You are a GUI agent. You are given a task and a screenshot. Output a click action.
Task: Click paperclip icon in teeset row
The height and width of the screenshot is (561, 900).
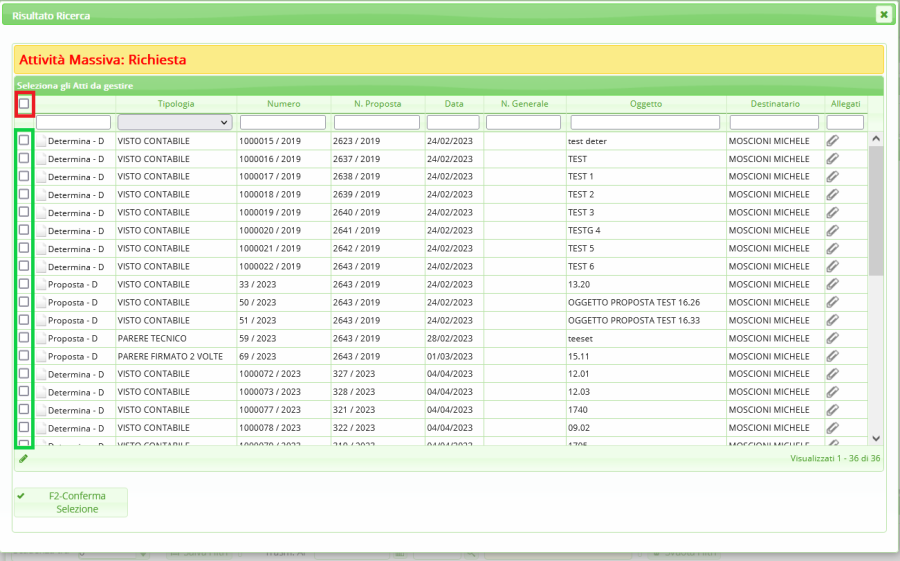pyautogui.click(x=832, y=339)
